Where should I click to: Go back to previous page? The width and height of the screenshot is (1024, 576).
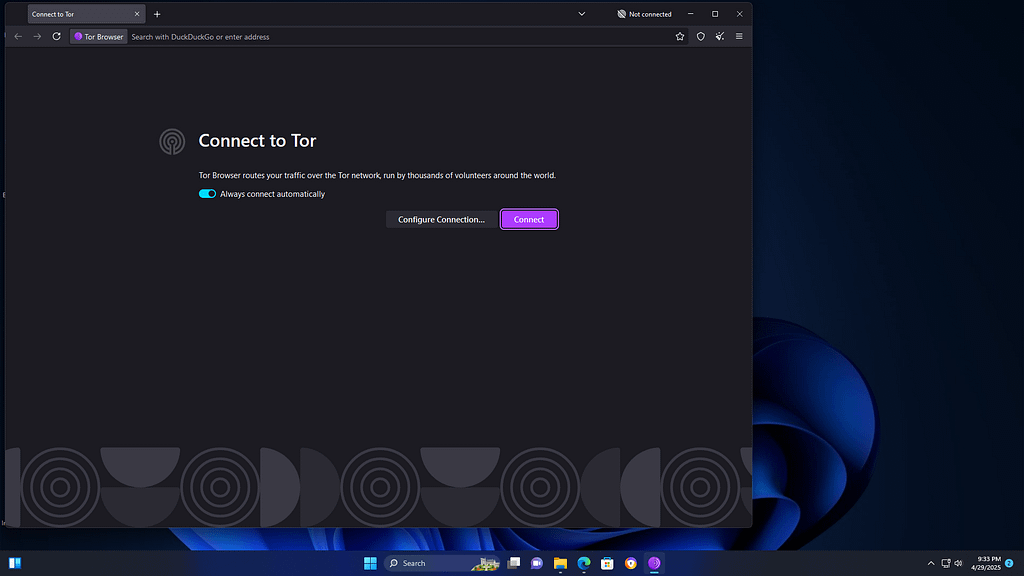18,37
